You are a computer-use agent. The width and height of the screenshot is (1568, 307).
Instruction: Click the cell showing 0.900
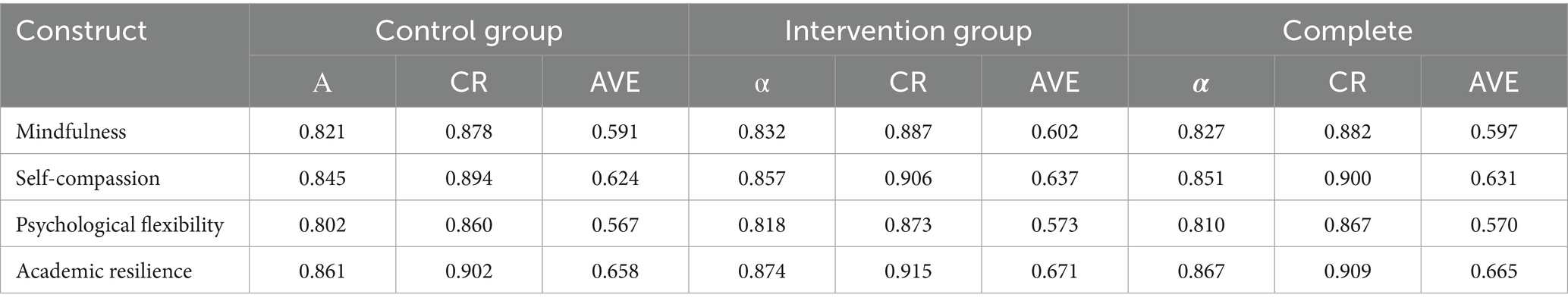(1347, 179)
